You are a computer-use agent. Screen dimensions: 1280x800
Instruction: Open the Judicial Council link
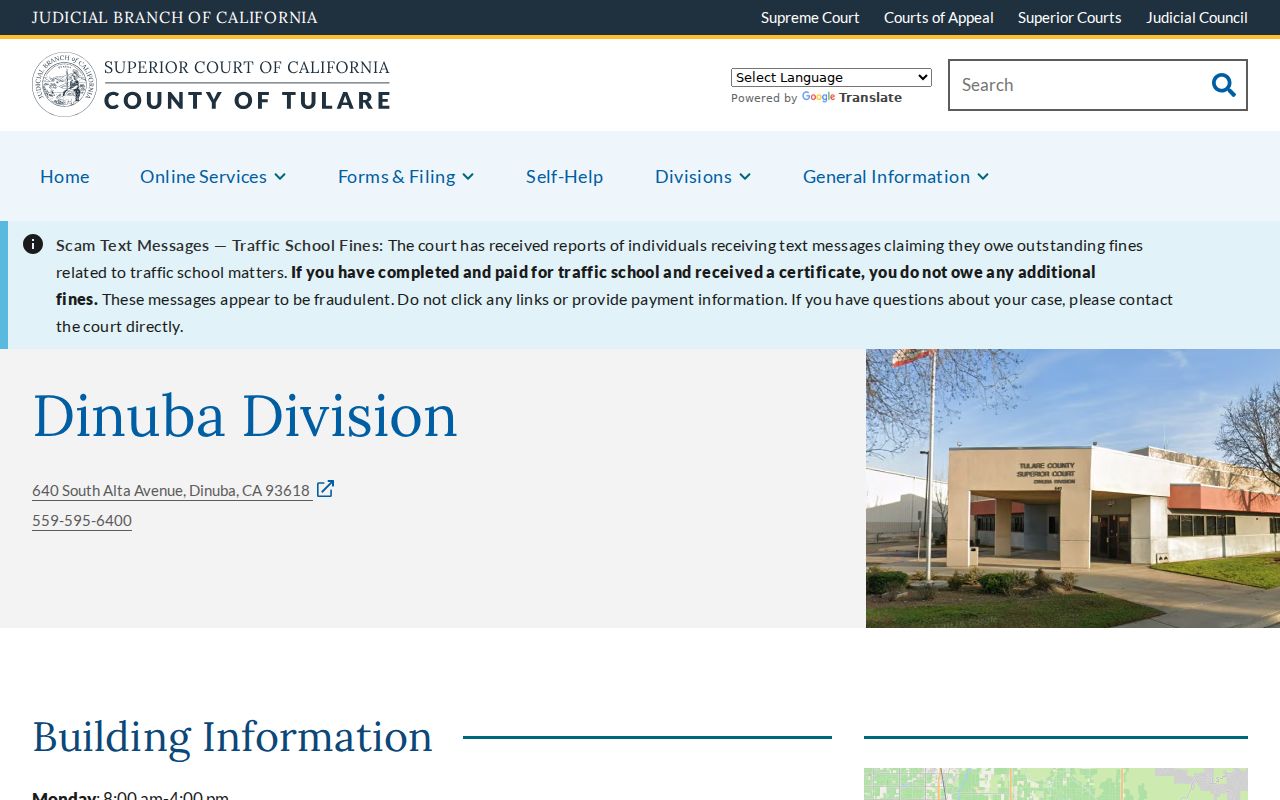point(1197,17)
